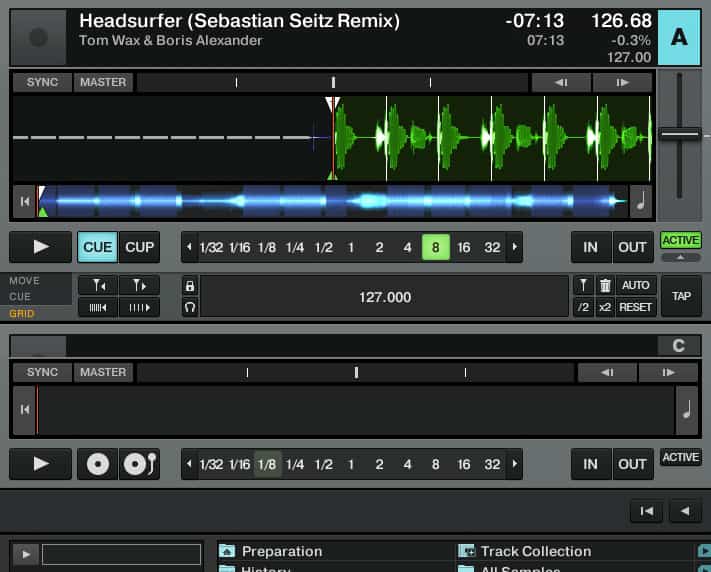Open the CUE tab in advanced panel
The image size is (711, 572).
point(20,297)
